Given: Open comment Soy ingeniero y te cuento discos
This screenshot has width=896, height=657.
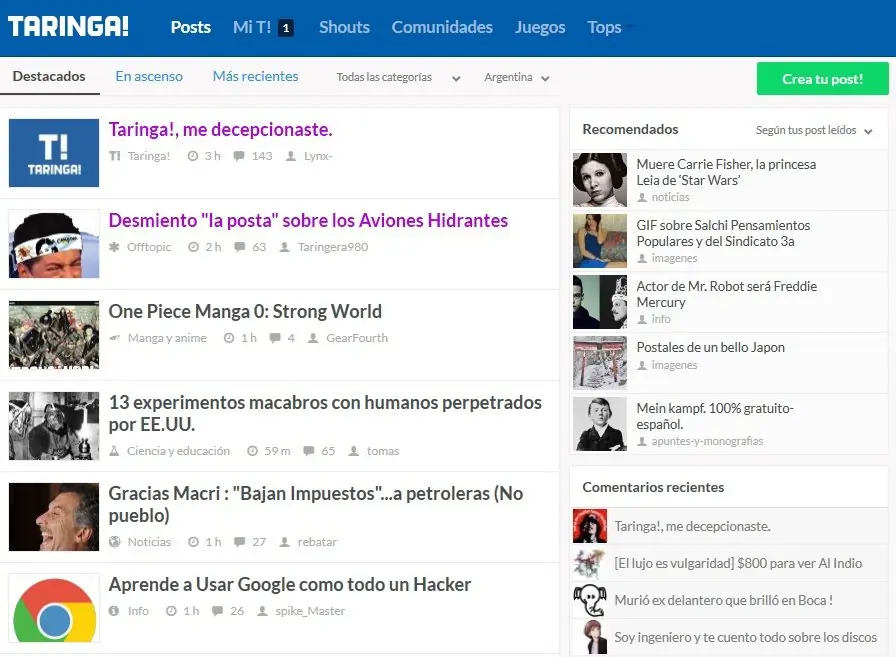Looking at the screenshot, I should 745,638.
